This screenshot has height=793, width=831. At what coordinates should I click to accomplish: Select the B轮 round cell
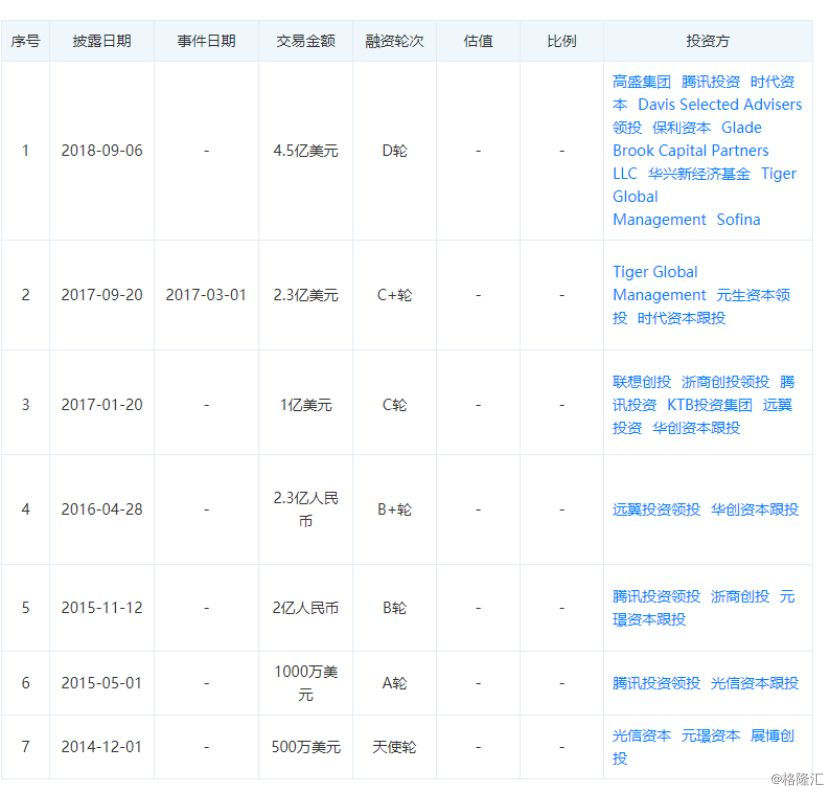[x=394, y=607]
